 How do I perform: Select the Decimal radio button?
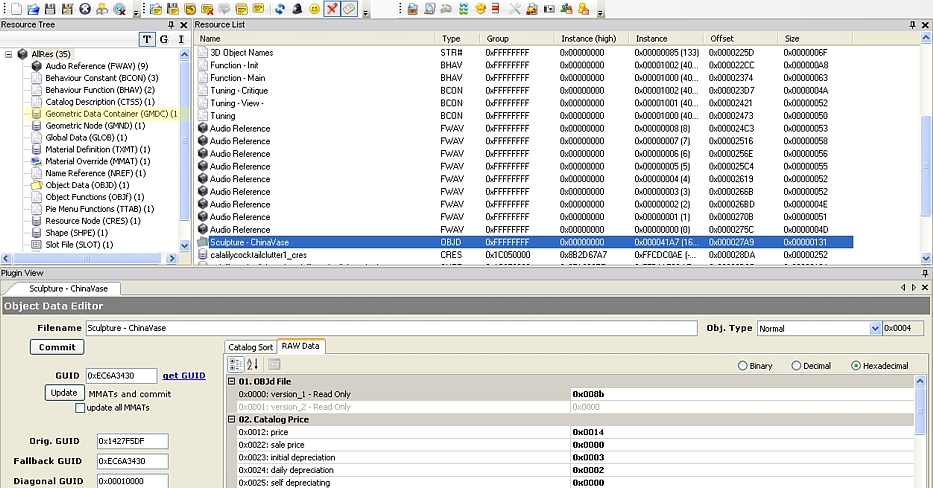[x=797, y=366]
